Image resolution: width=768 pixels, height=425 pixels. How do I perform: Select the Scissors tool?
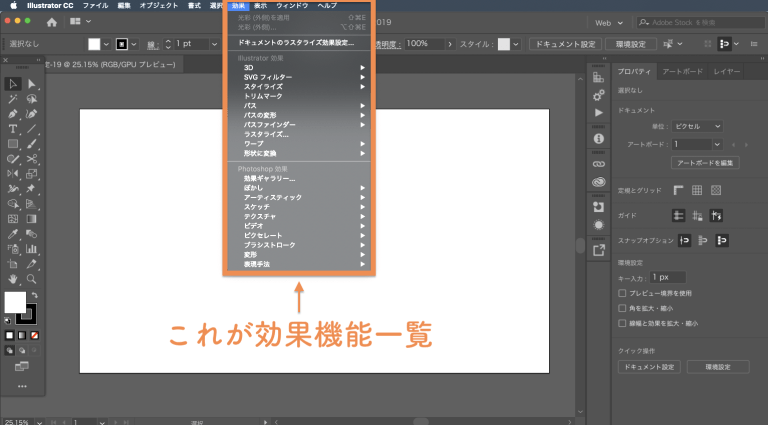31,159
